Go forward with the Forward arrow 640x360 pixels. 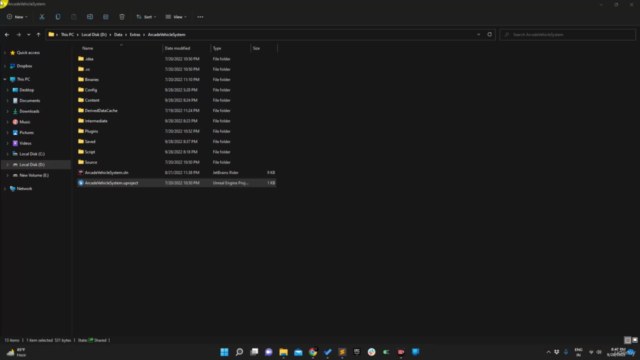[18, 35]
